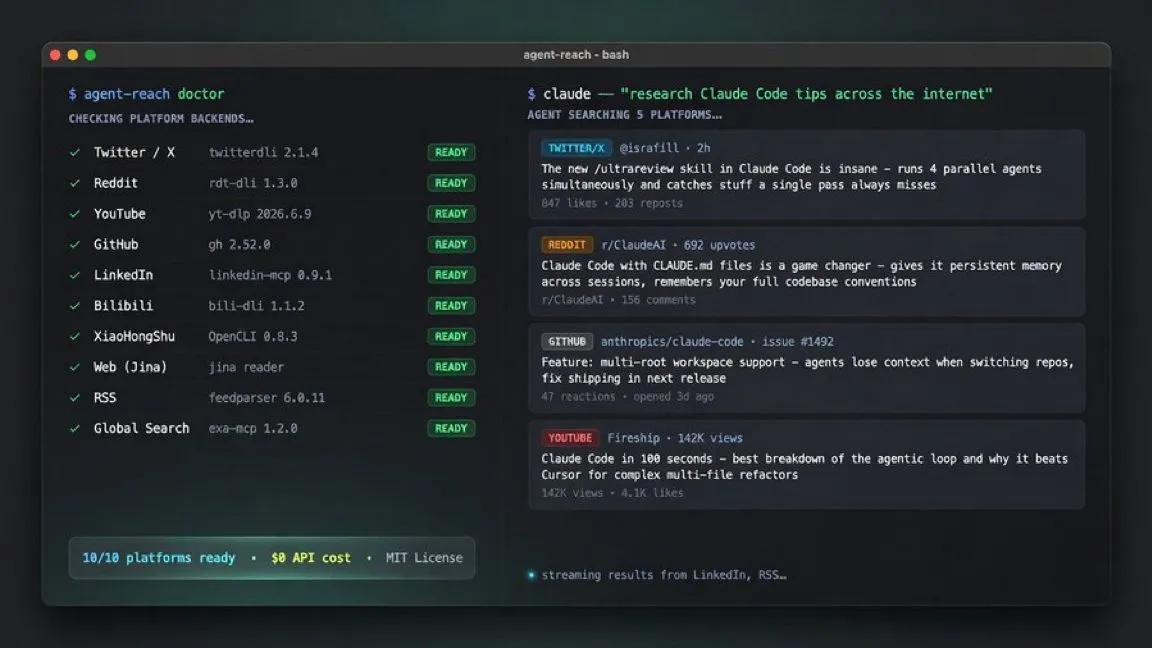Open r/ClaudeAI link in Reddit result header
This screenshot has height=648, width=1152.
[x=633, y=245]
